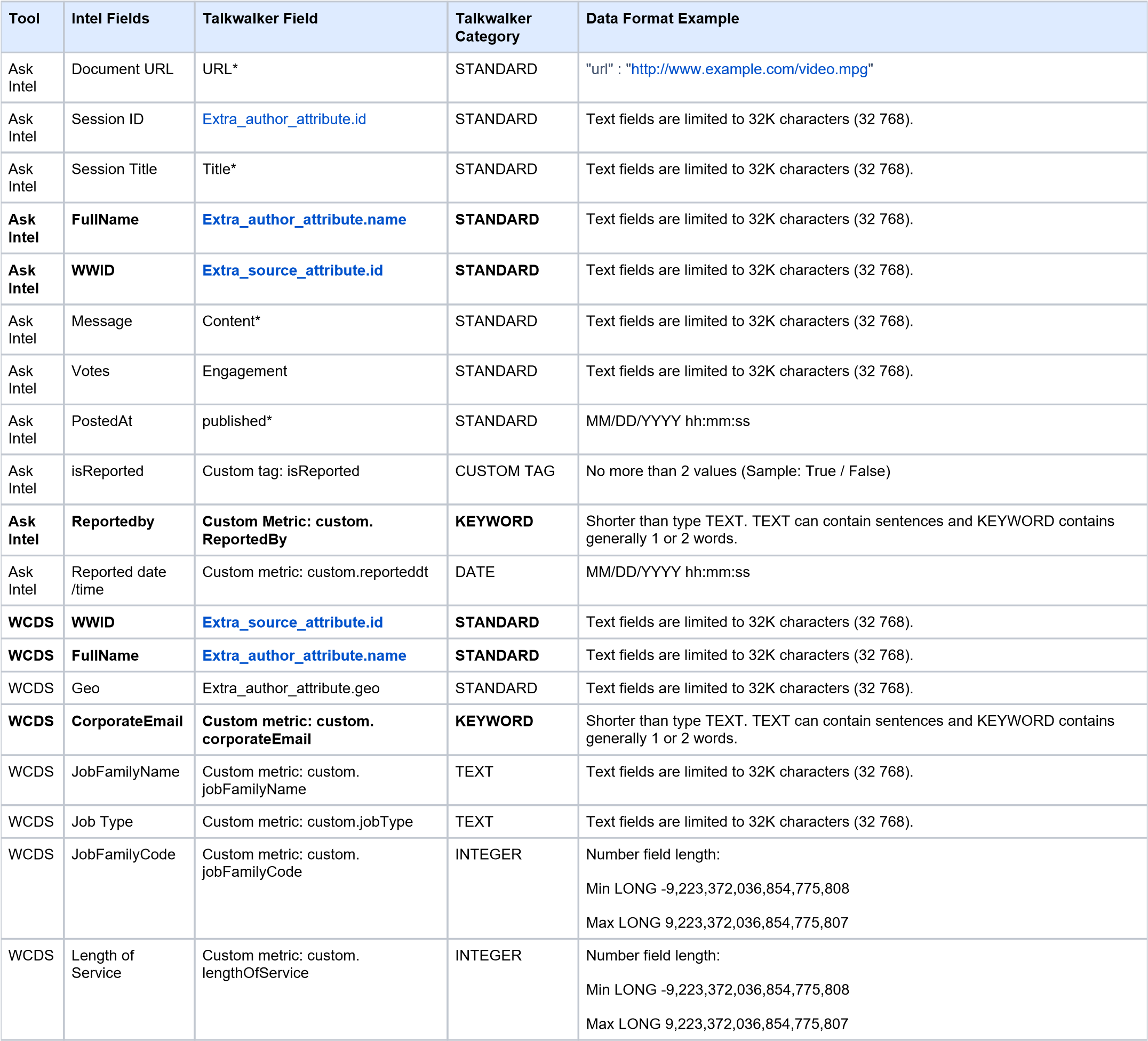Click Talkwalker Category cell in Extra_author_attribute.id row
1148x1041 pixels.
point(513,127)
